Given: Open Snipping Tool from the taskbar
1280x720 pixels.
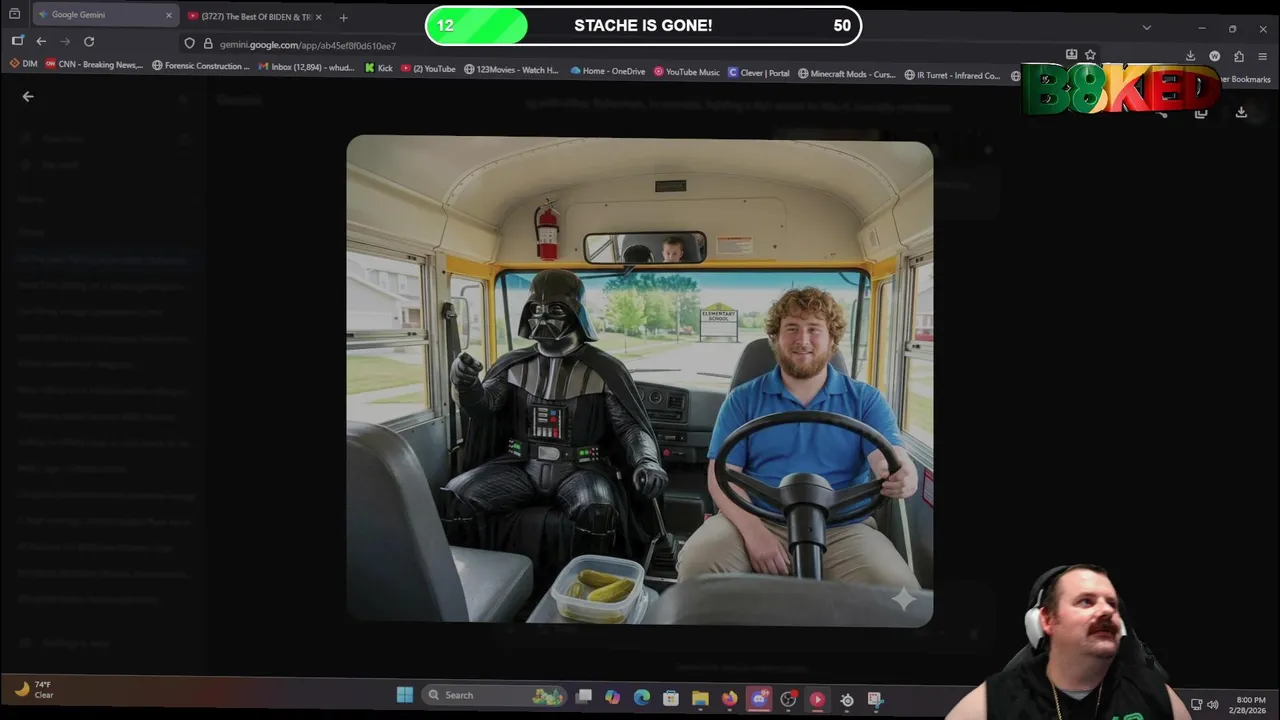Looking at the screenshot, I should [x=875, y=700].
